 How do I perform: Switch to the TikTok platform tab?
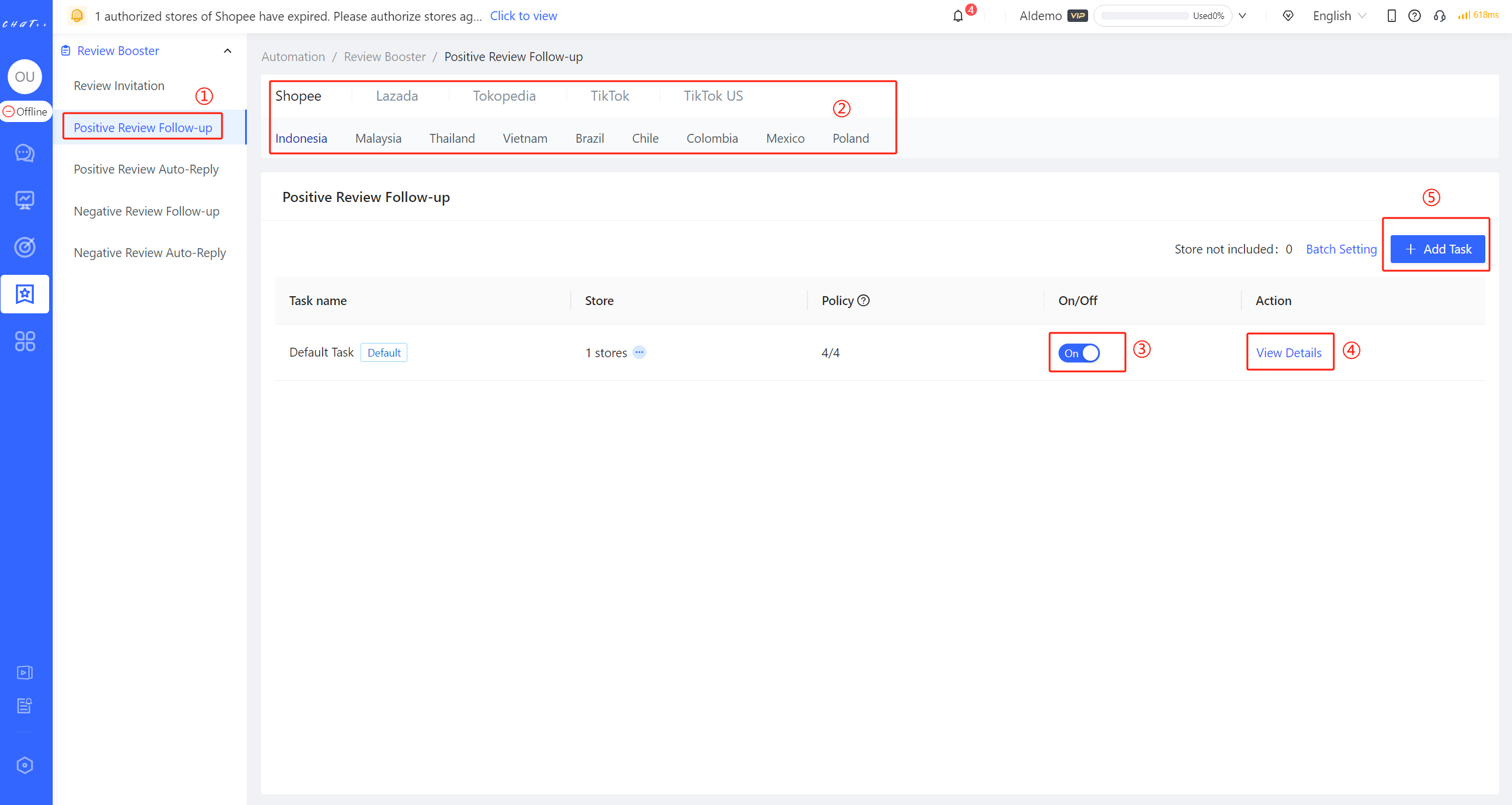[x=610, y=96]
